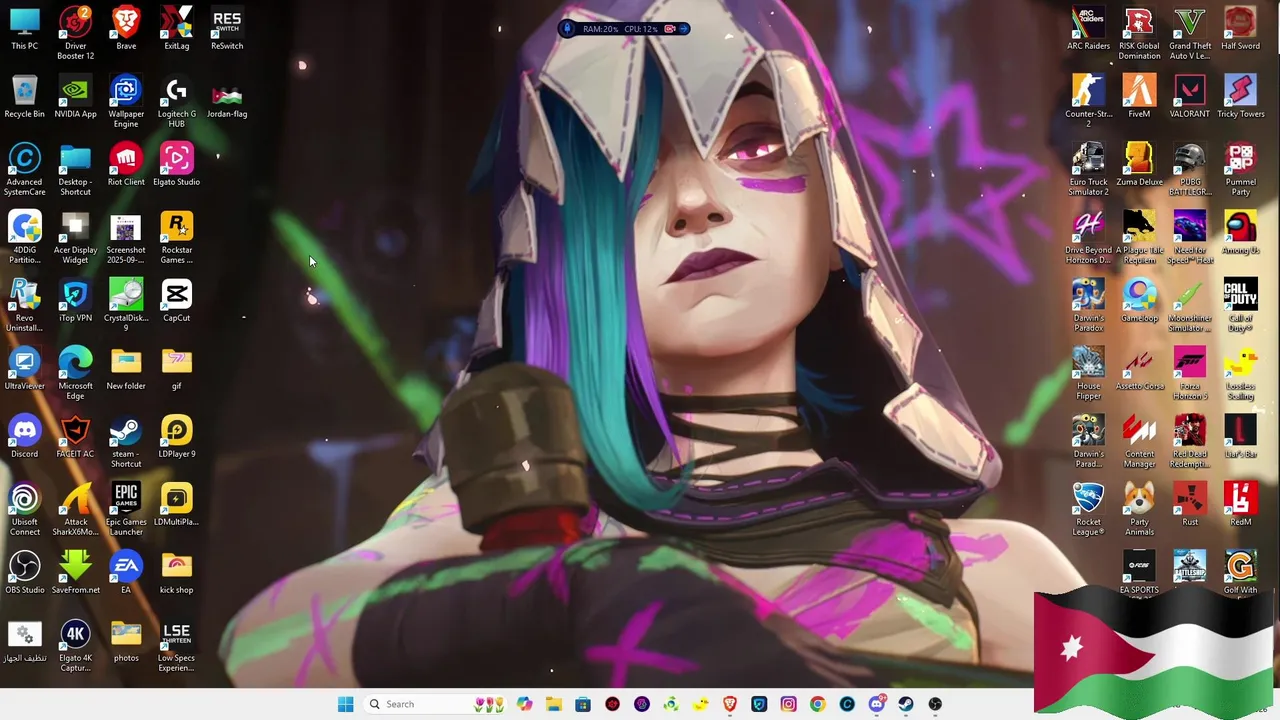Select the CrystalDiskInfo desktop shortcut
Viewport: 1280px width, 720px height.
[x=126, y=305]
